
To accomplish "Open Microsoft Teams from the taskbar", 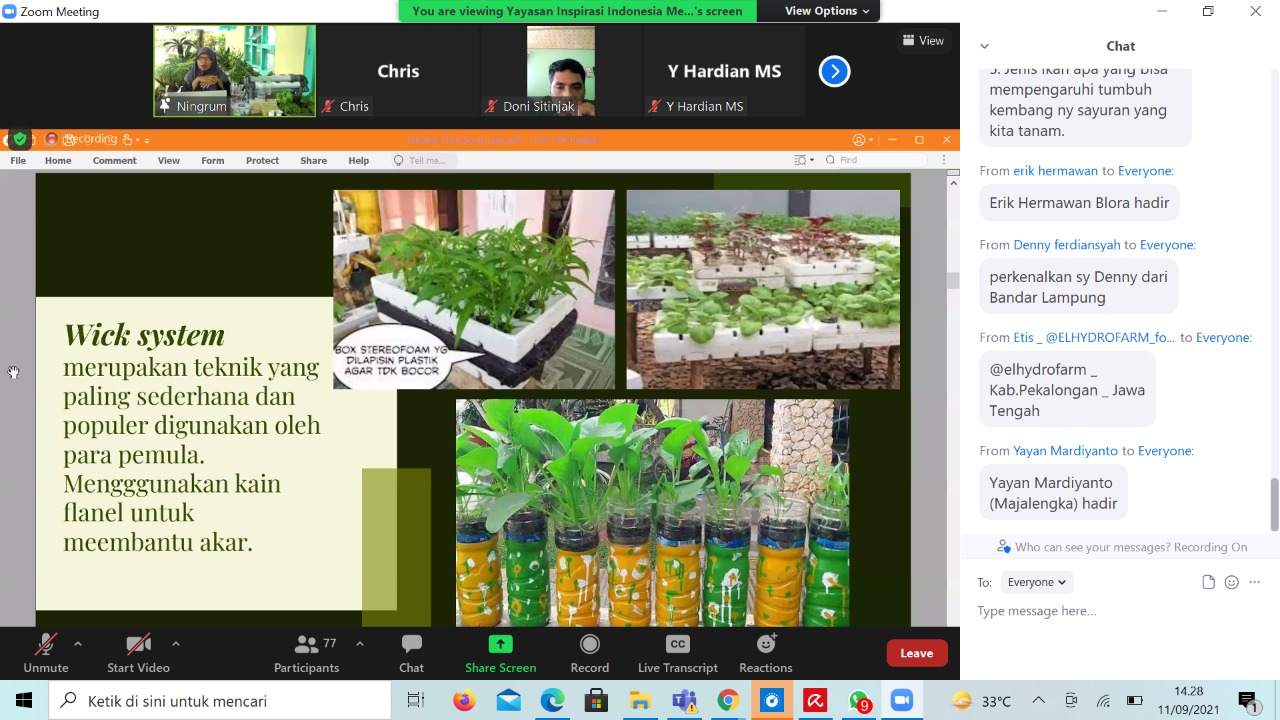I will (684, 701).
